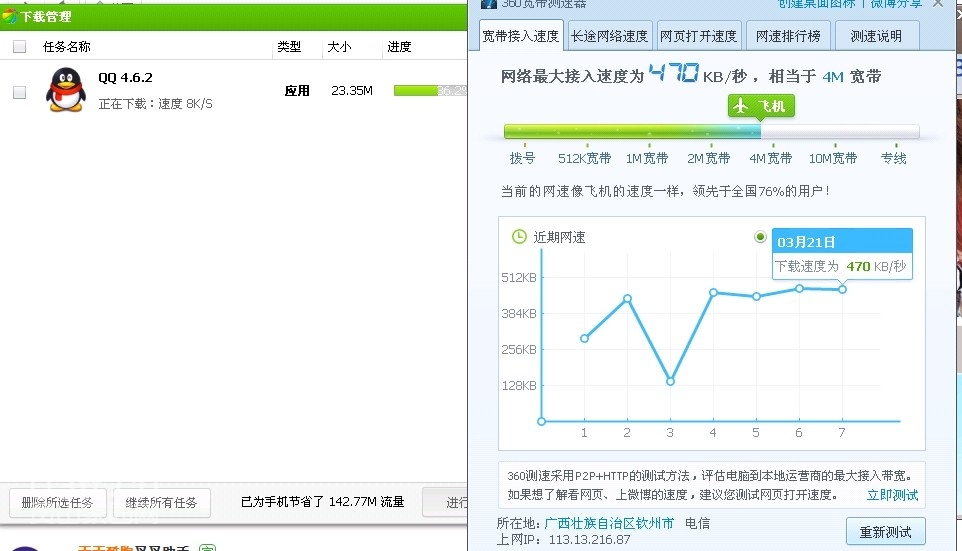Click 删除所选任务 button
The image size is (962, 551).
(58, 503)
